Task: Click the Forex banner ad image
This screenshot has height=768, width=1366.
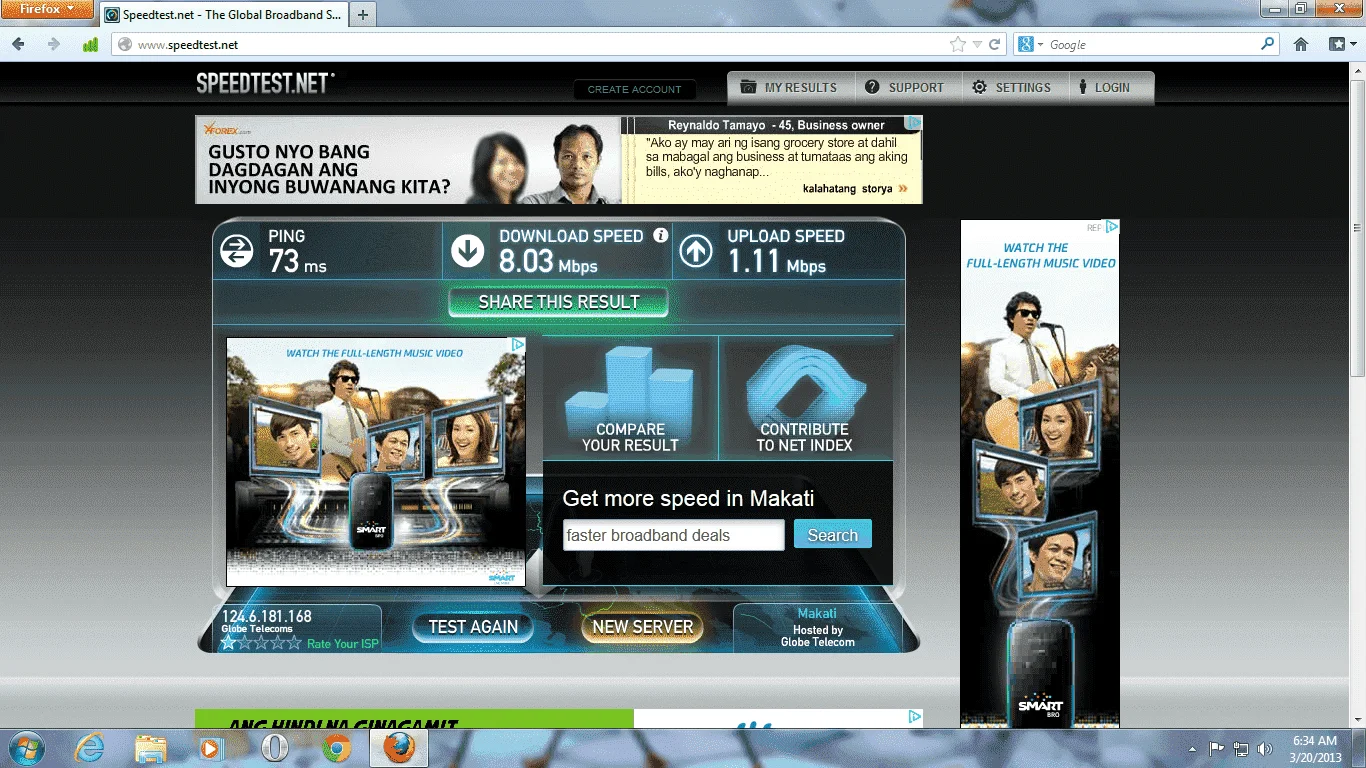Action: click(x=408, y=160)
